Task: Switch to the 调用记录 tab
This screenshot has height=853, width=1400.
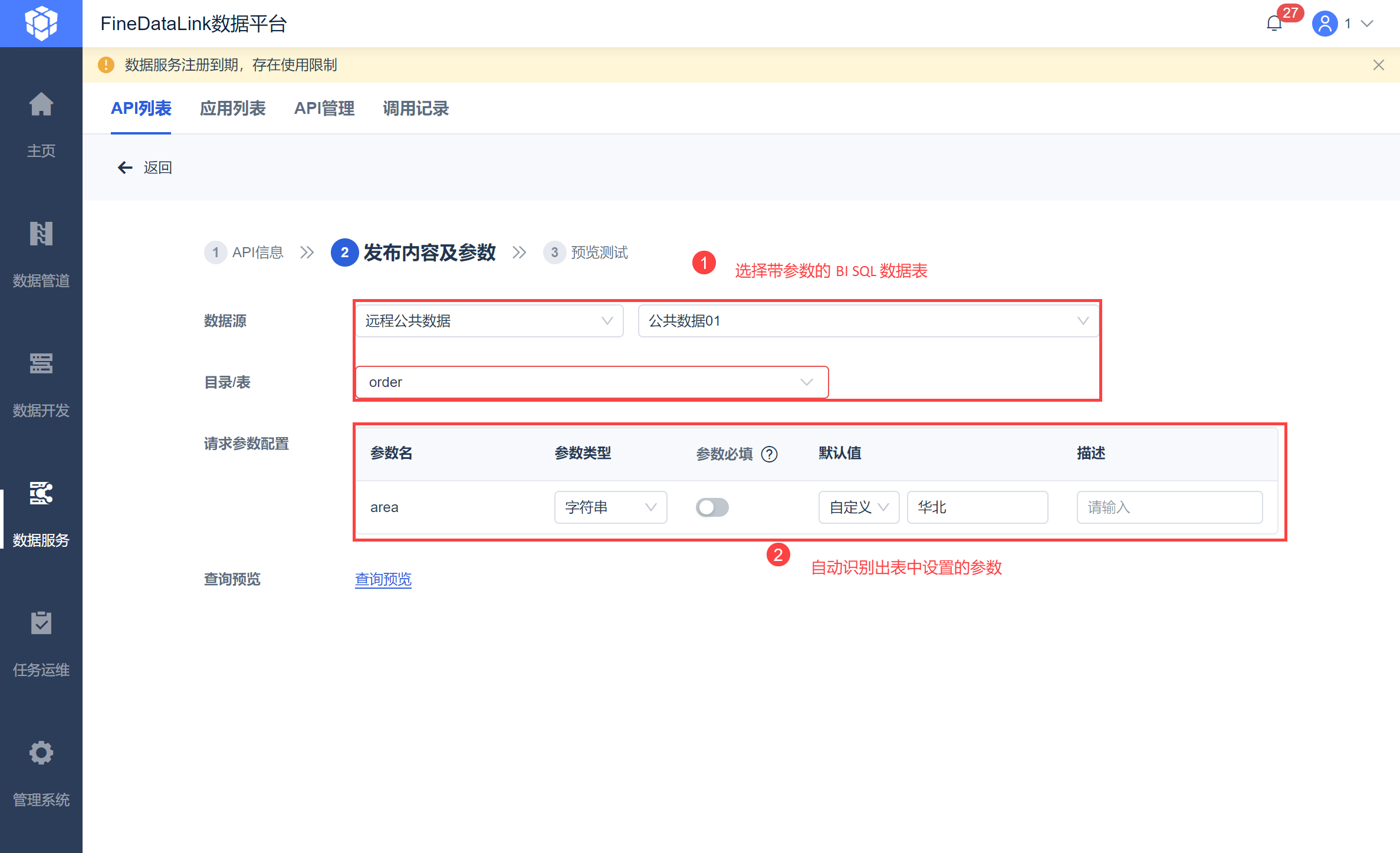Action: tap(416, 109)
